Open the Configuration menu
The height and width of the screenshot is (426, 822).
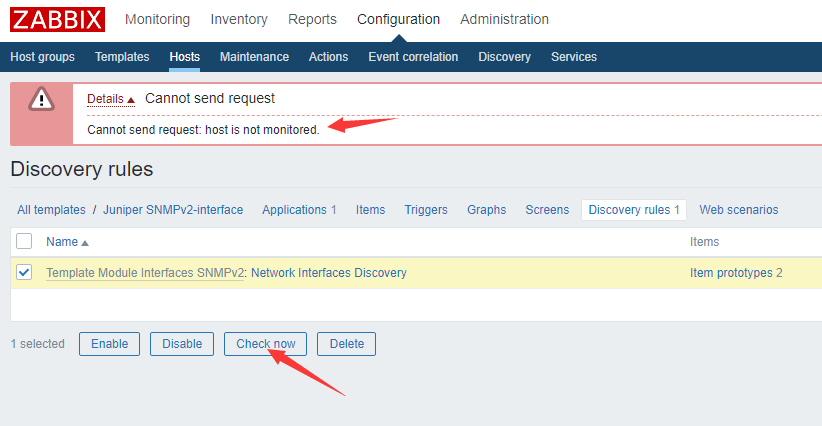pos(398,19)
